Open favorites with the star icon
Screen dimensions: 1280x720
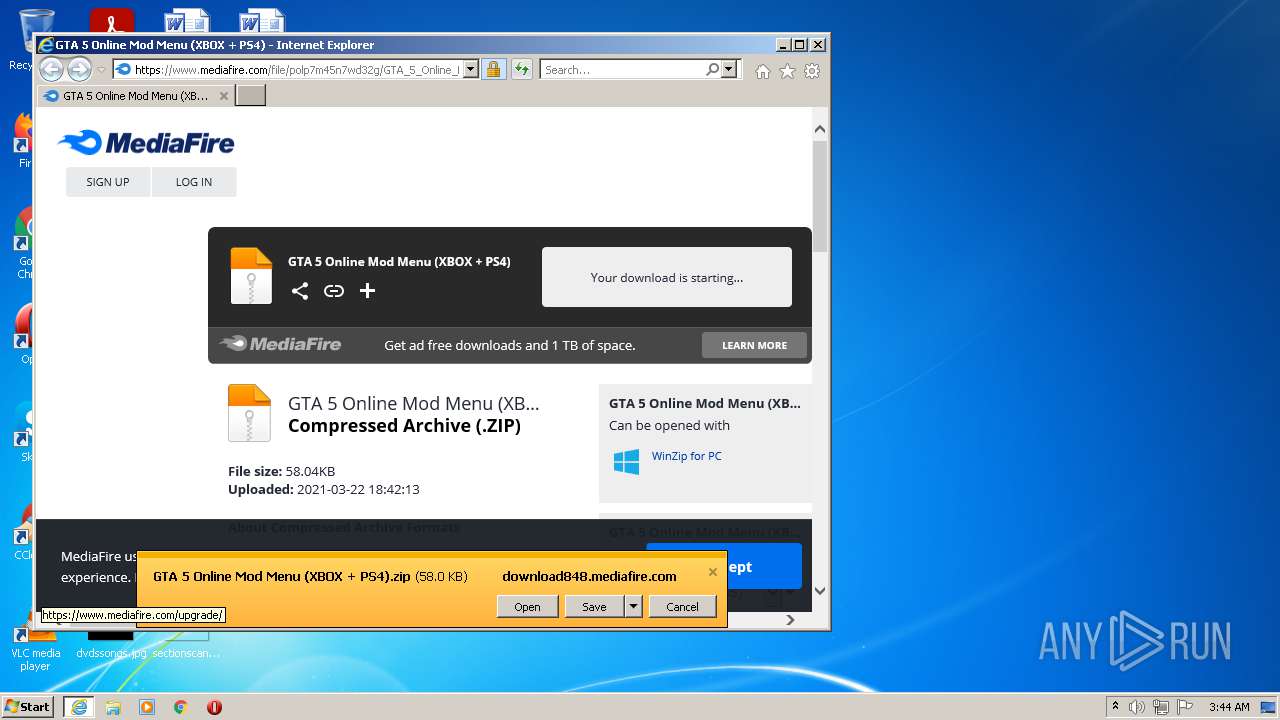pos(787,71)
